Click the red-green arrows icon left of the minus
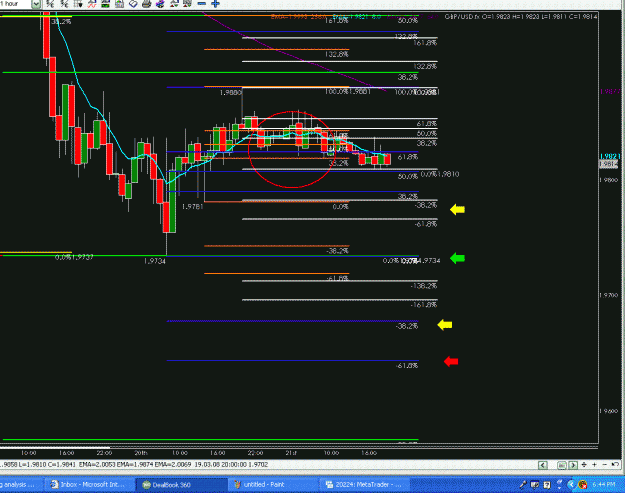 tap(188, 4)
